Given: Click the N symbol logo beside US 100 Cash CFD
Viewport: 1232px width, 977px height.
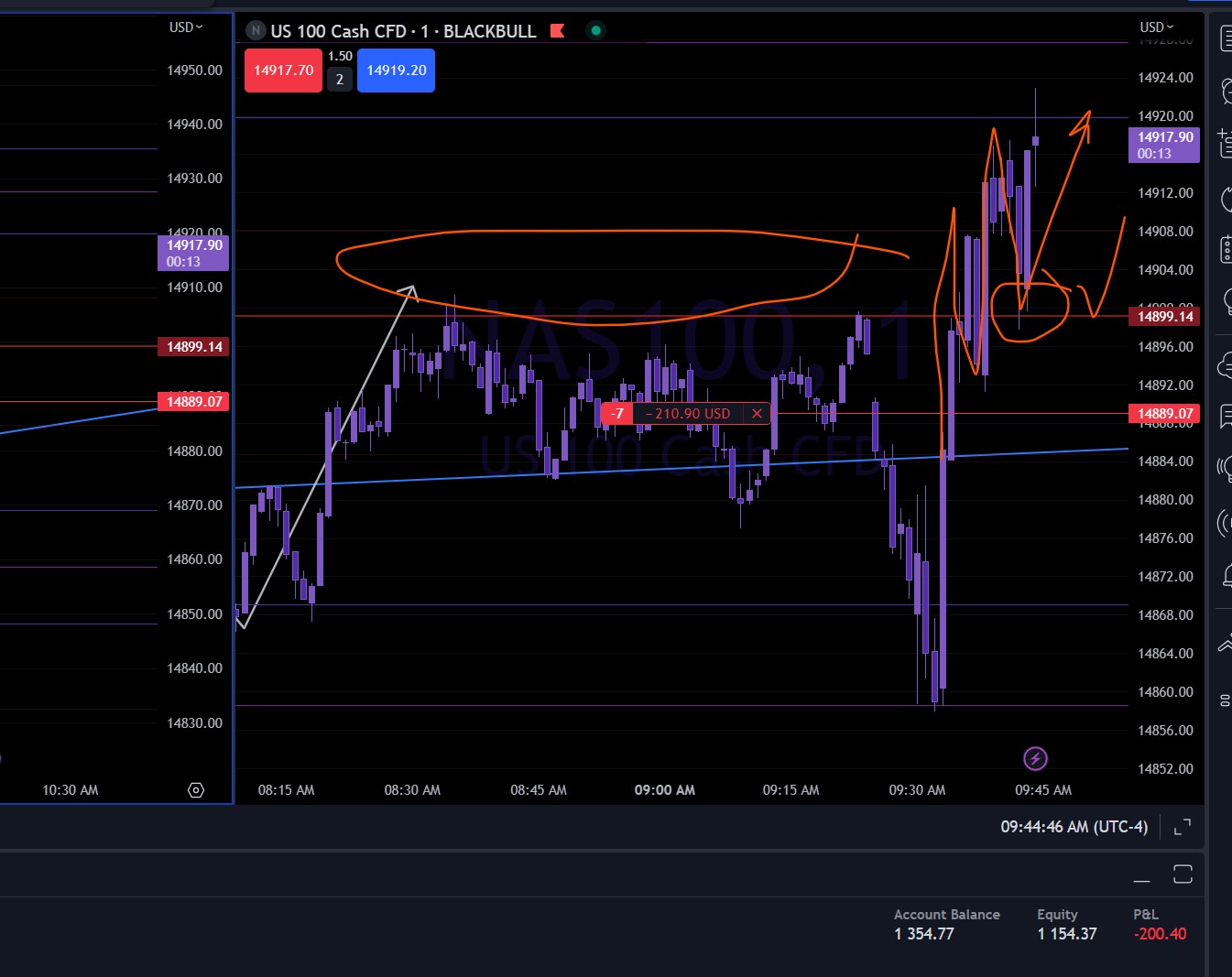Looking at the screenshot, I should 256,31.
